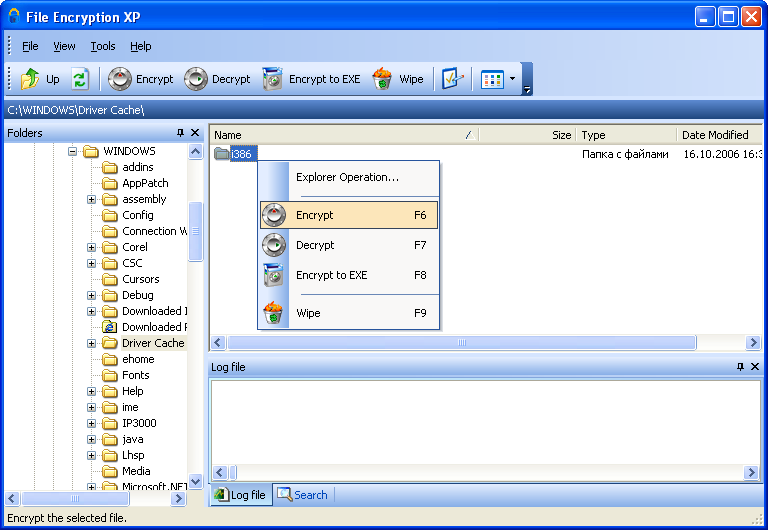Sort by Date Modified column header
The height and width of the screenshot is (530, 768).
[x=719, y=135]
